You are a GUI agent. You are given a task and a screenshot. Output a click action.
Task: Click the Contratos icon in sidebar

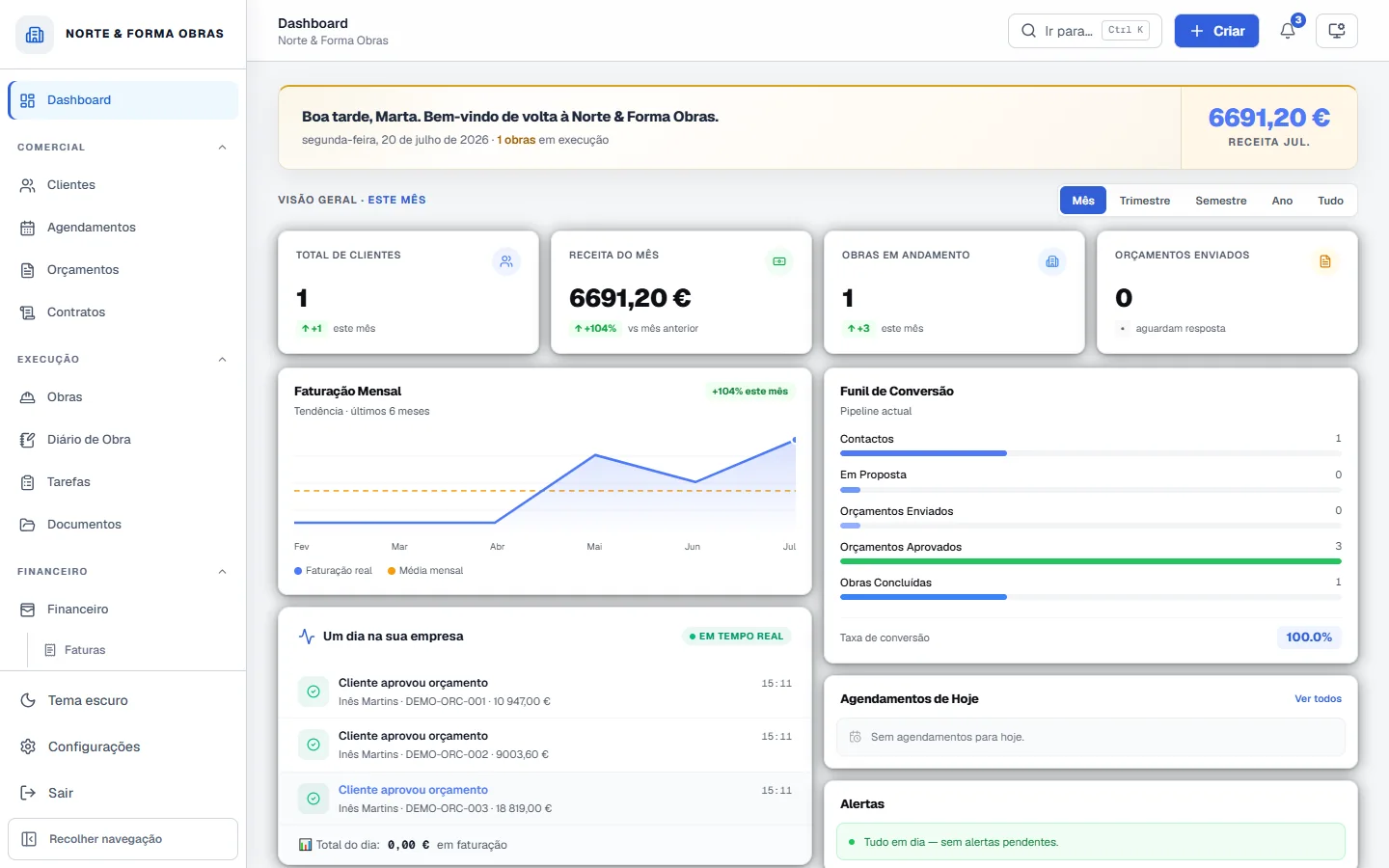[x=28, y=312]
